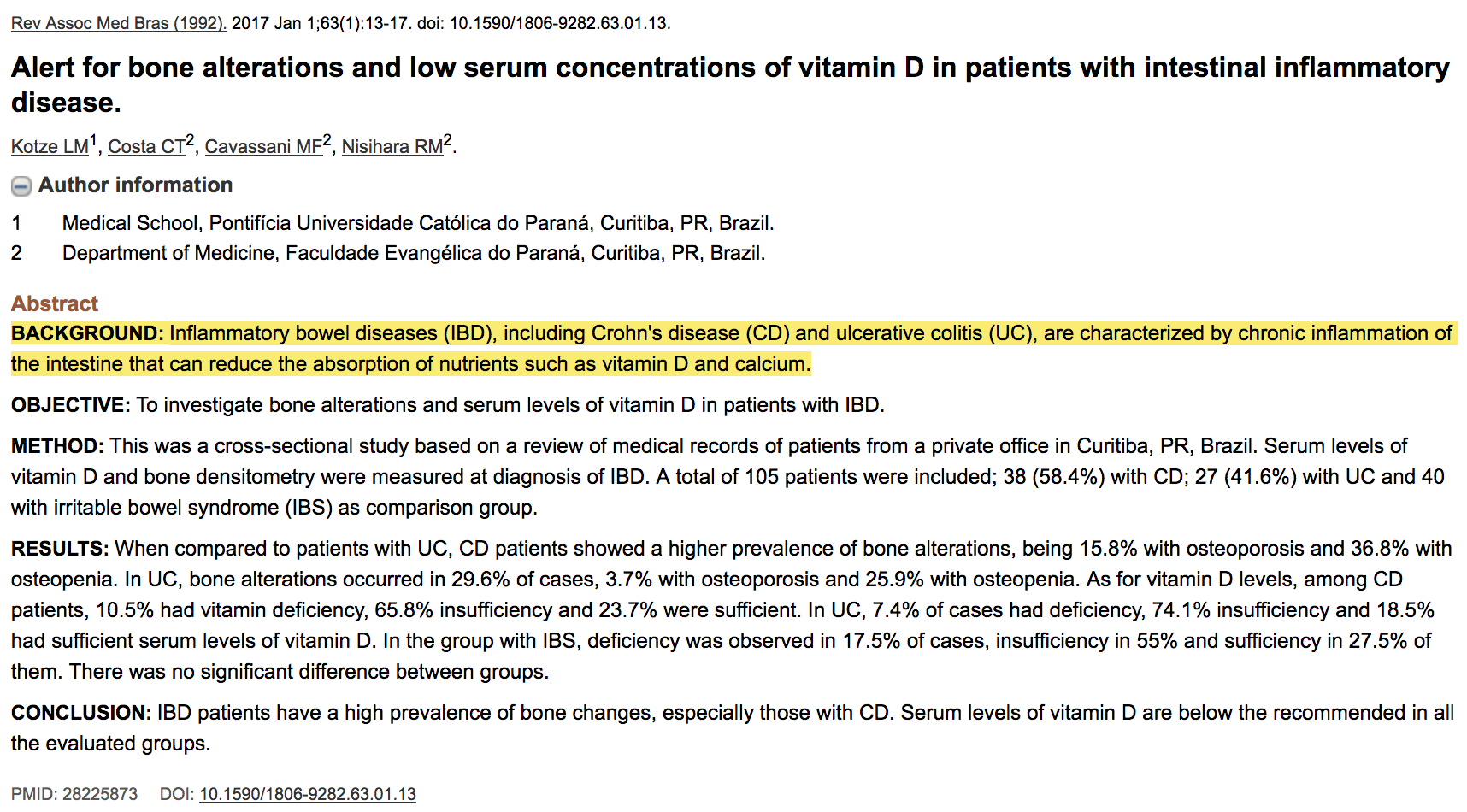Click the yellow highlighted 'vitamin D and calcium' text
The width and height of the screenshot is (1467, 812).
705,364
